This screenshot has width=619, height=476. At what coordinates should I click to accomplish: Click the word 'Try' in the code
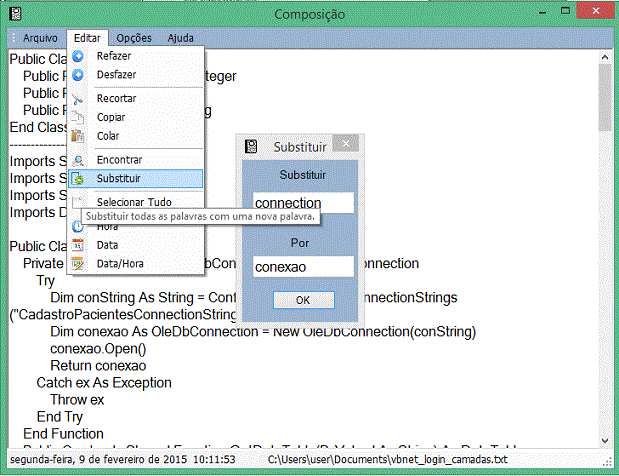[x=45, y=281]
